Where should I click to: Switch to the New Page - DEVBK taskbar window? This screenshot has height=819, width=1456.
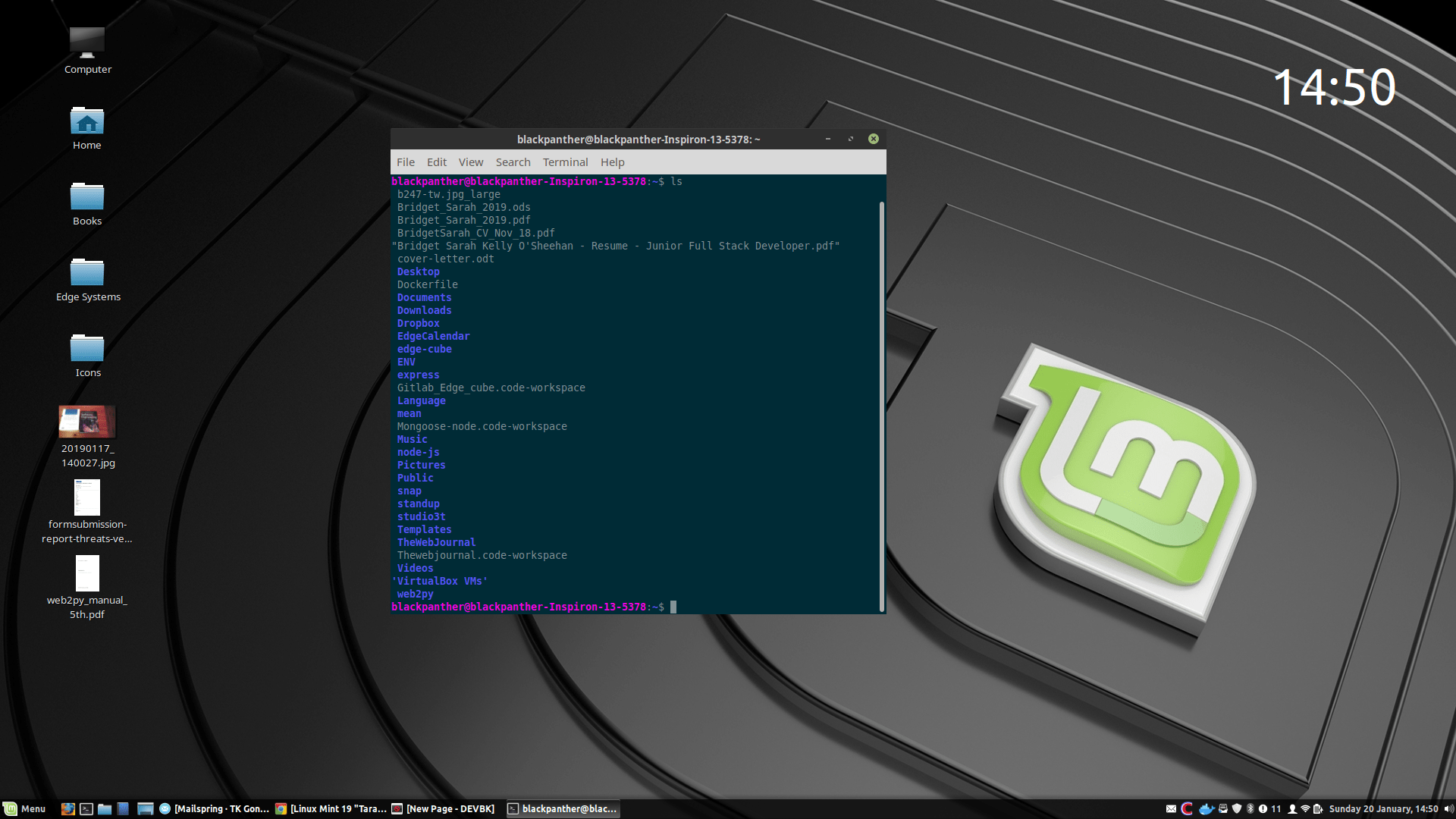click(444, 808)
